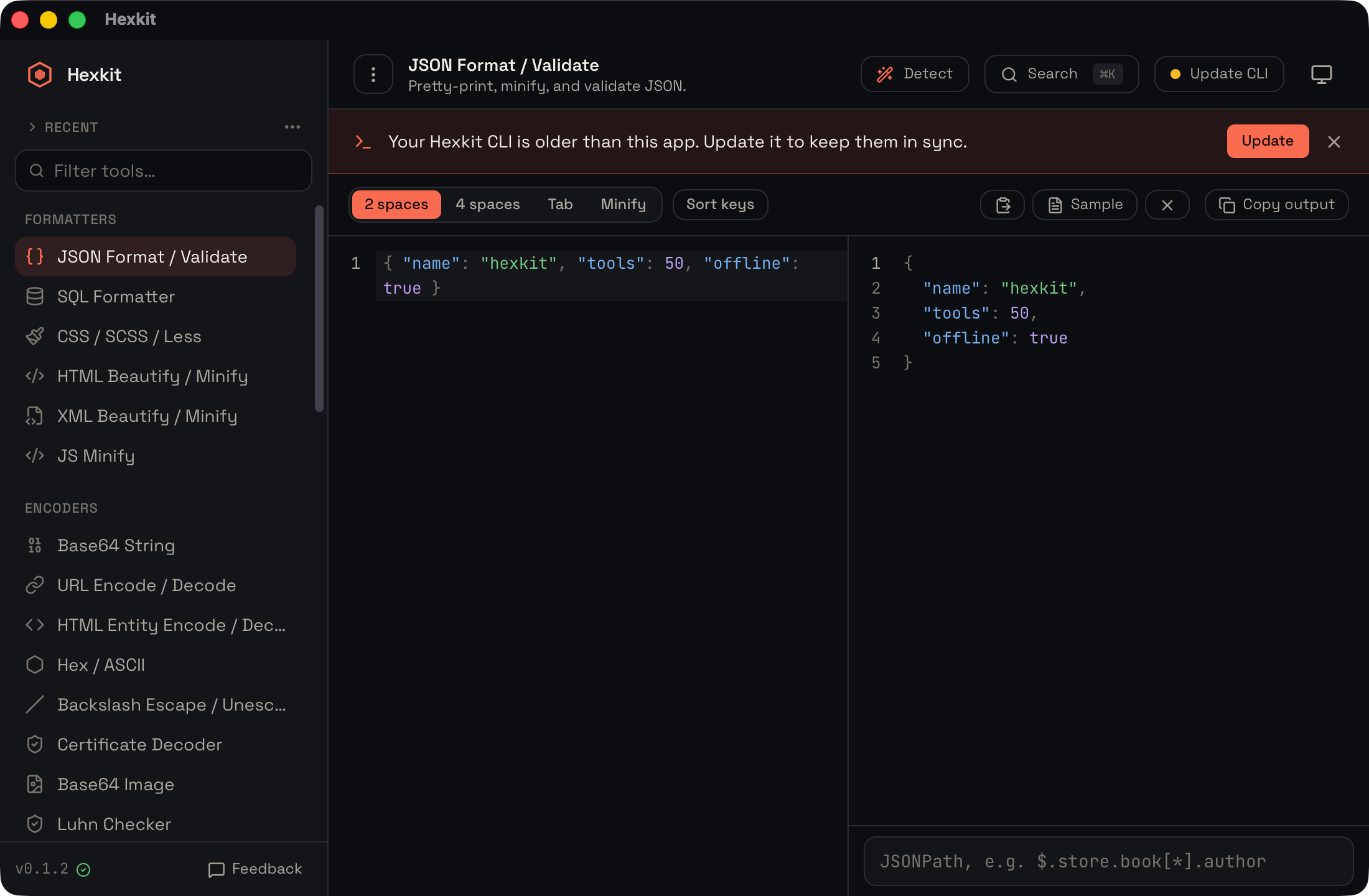
Task: Dismiss the CLI update banner
Action: click(1334, 142)
